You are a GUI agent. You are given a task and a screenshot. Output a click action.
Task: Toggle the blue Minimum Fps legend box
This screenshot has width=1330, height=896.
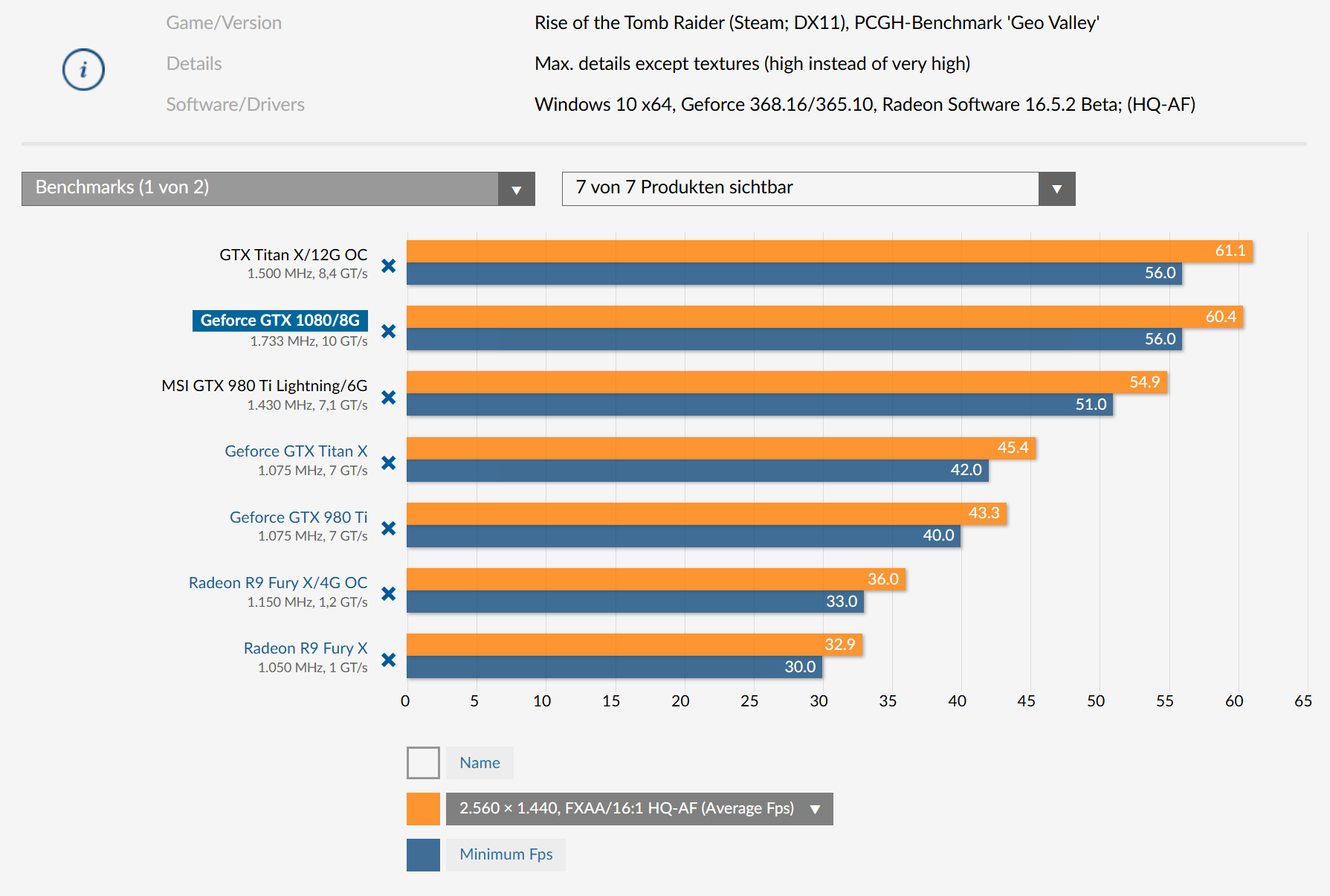(x=423, y=854)
